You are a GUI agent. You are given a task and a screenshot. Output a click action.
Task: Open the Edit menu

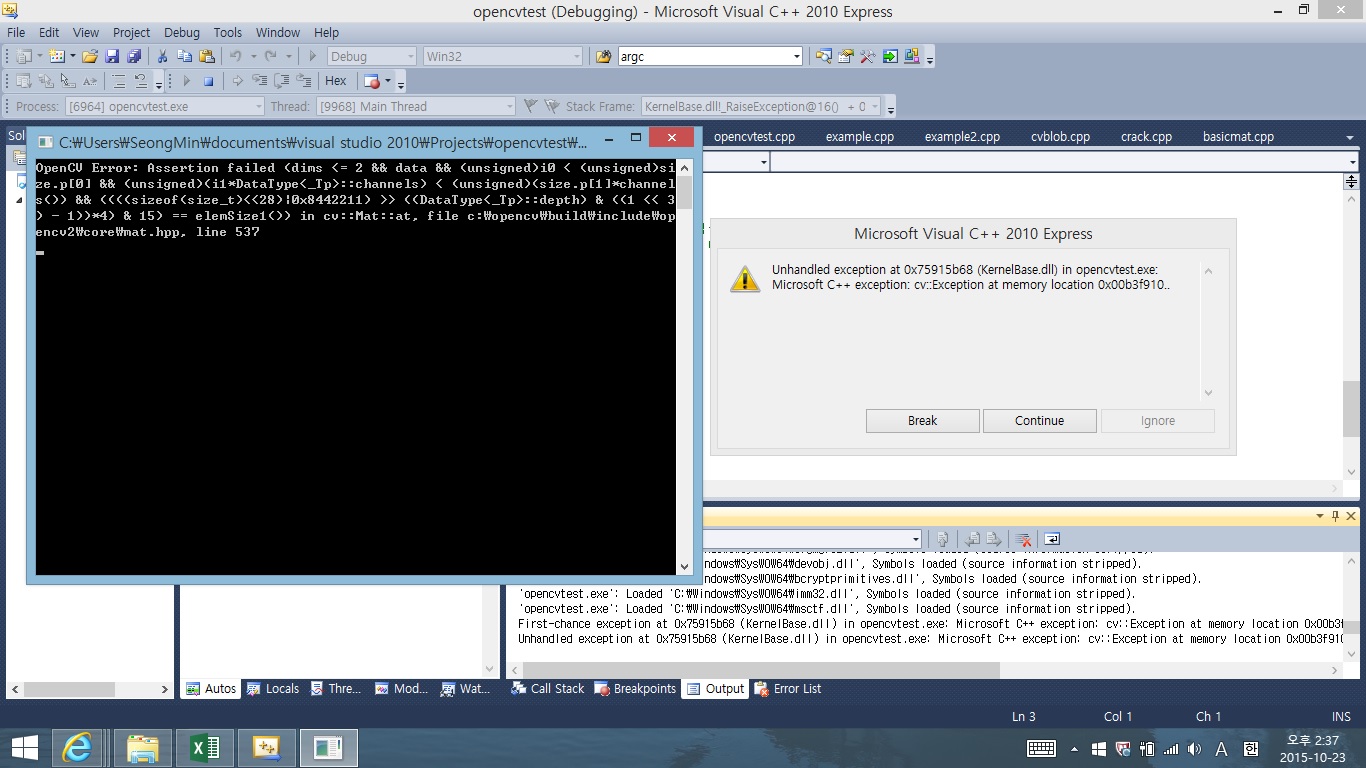(49, 32)
